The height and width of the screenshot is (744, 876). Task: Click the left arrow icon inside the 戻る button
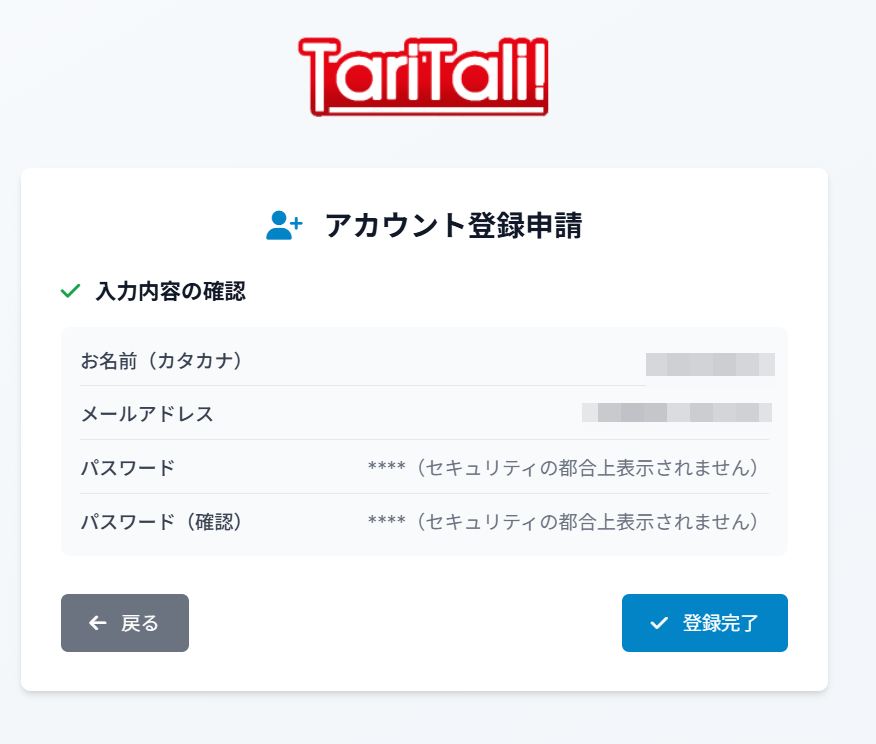point(96,623)
